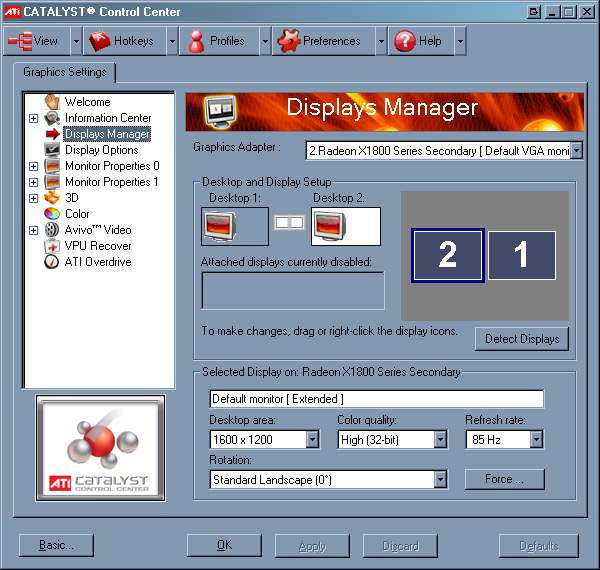Click the Profiles person icon
600x570 pixels.
(196, 41)
